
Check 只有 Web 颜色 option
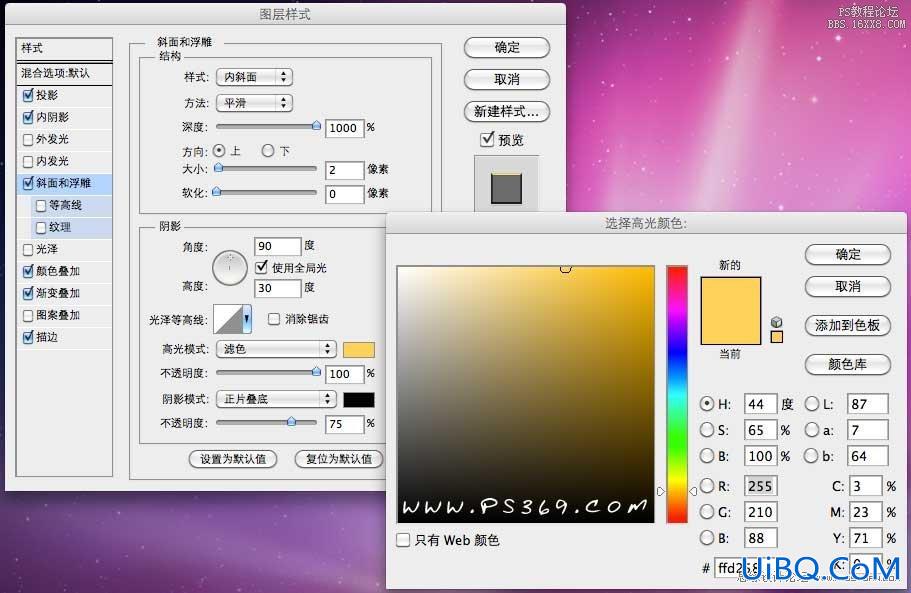tap(403, 540)
